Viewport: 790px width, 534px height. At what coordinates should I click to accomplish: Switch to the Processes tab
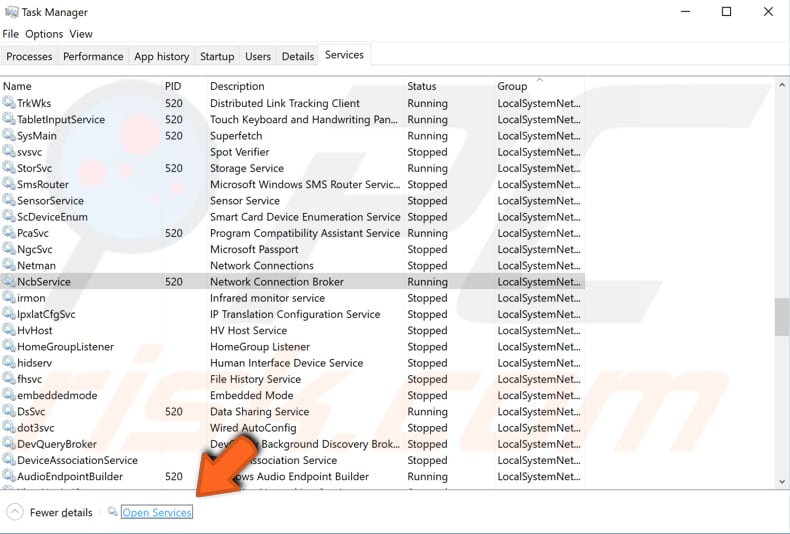29,56
